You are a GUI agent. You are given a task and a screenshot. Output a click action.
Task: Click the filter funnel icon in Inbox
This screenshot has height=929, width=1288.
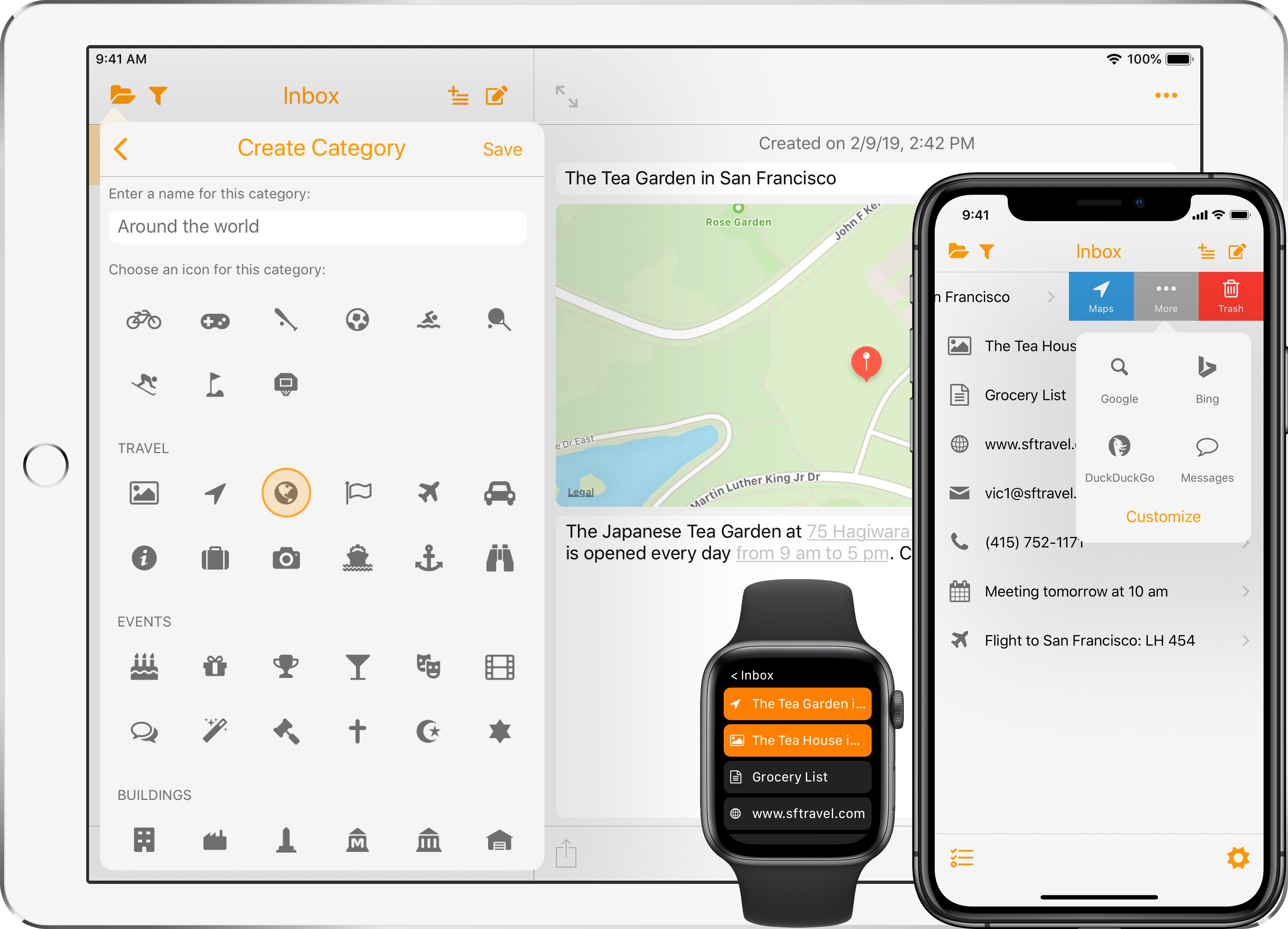(155, 96)
